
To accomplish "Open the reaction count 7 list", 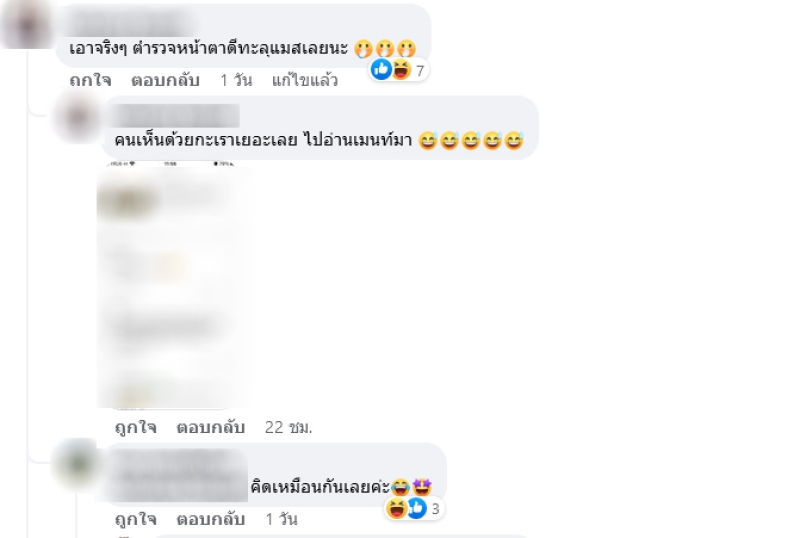I will coord(420,71).
